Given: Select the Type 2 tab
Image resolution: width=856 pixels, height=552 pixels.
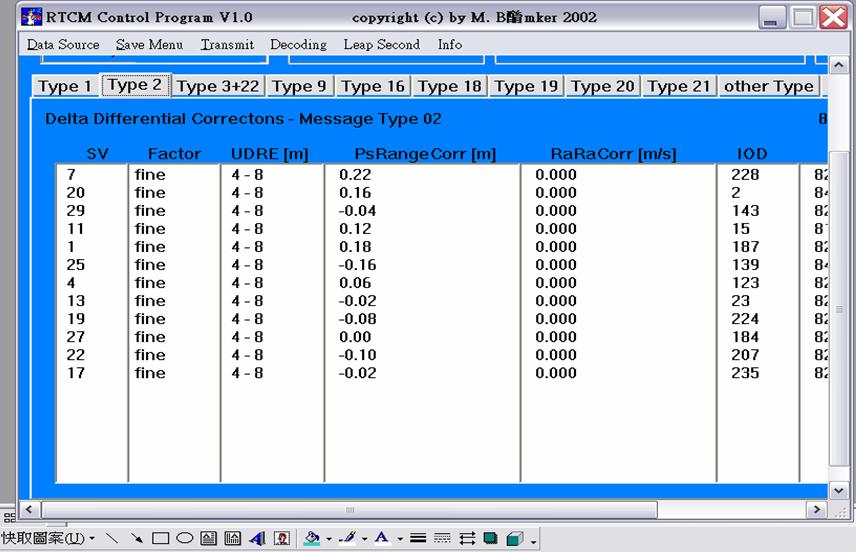Looking at the screenshot, I should 135,85.
